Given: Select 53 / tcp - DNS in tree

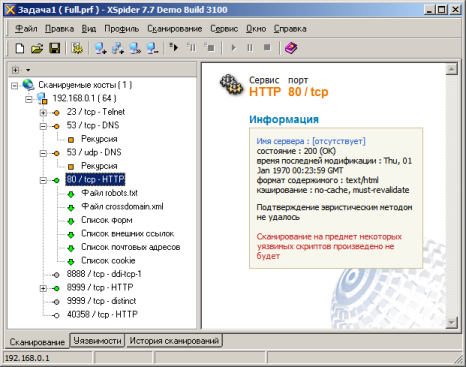Looking at the screenshot, I should [x=93, y=125].
